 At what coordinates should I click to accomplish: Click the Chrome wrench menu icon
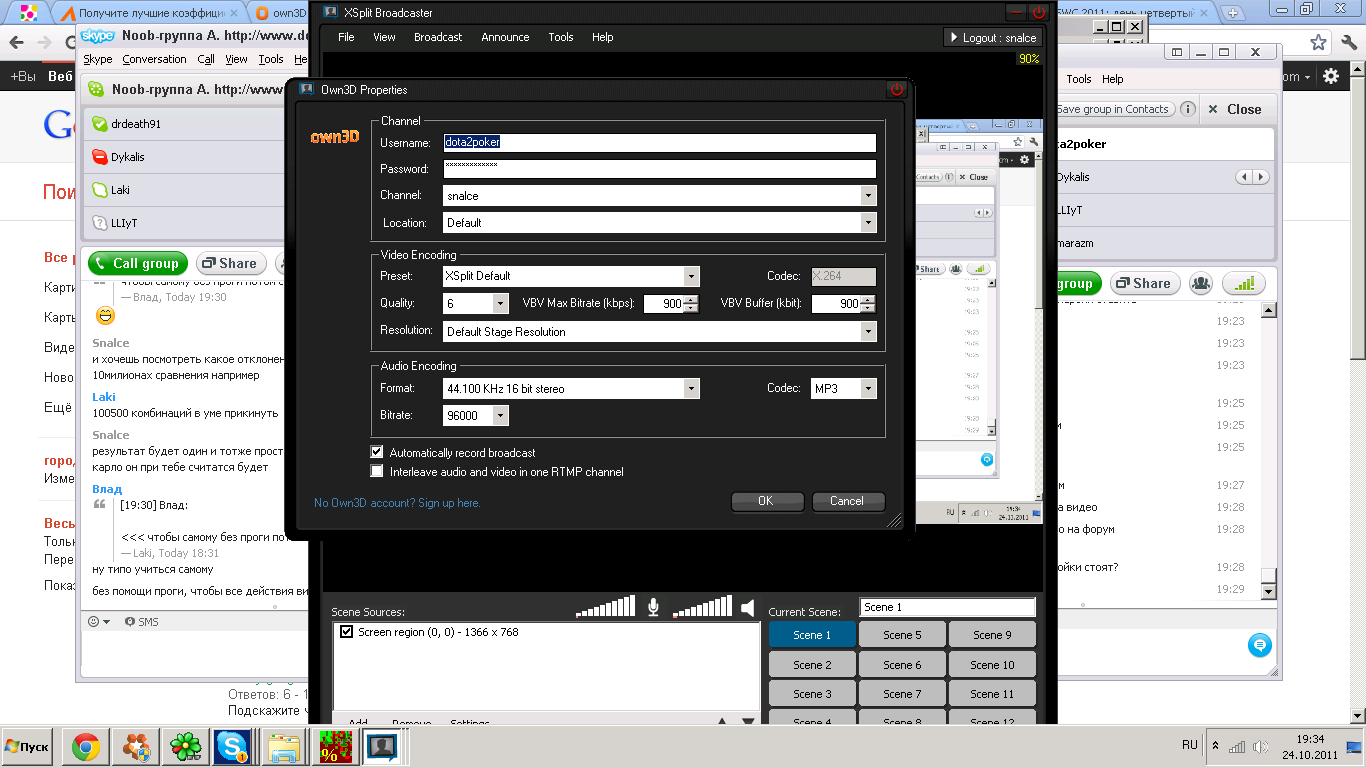click(x=1349, y=42)
